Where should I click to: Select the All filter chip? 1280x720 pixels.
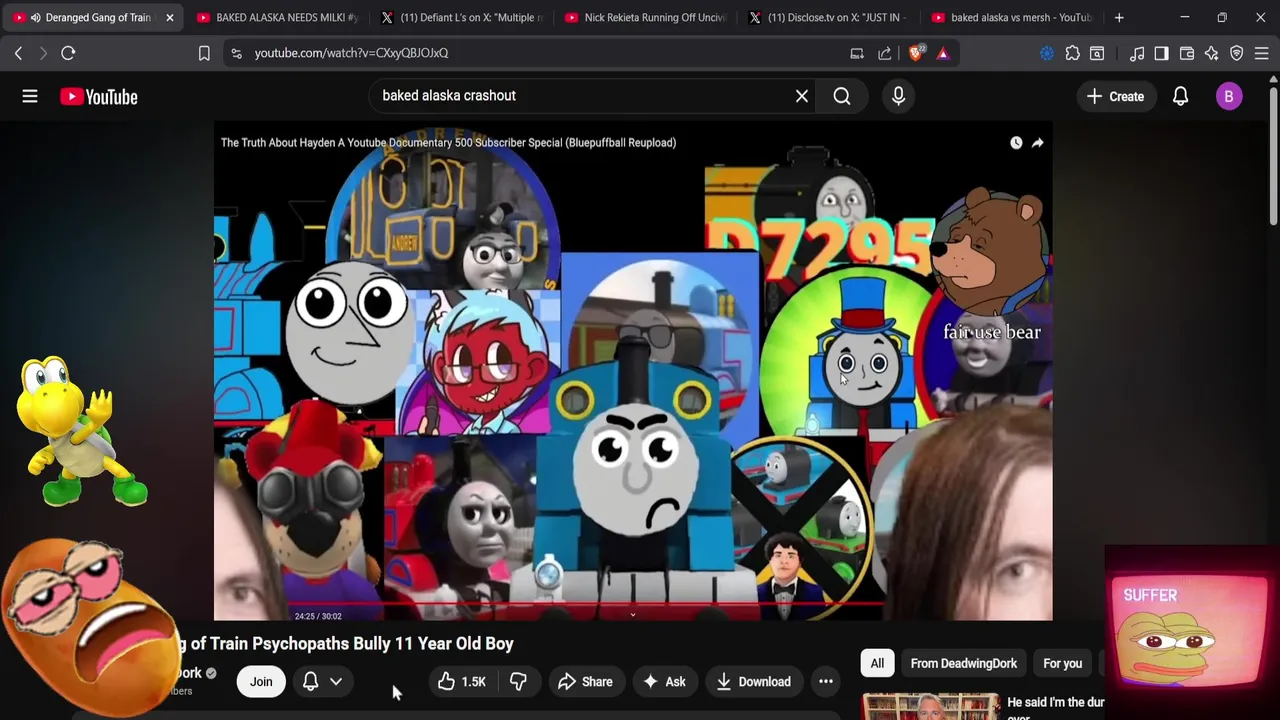coord(877,663)
